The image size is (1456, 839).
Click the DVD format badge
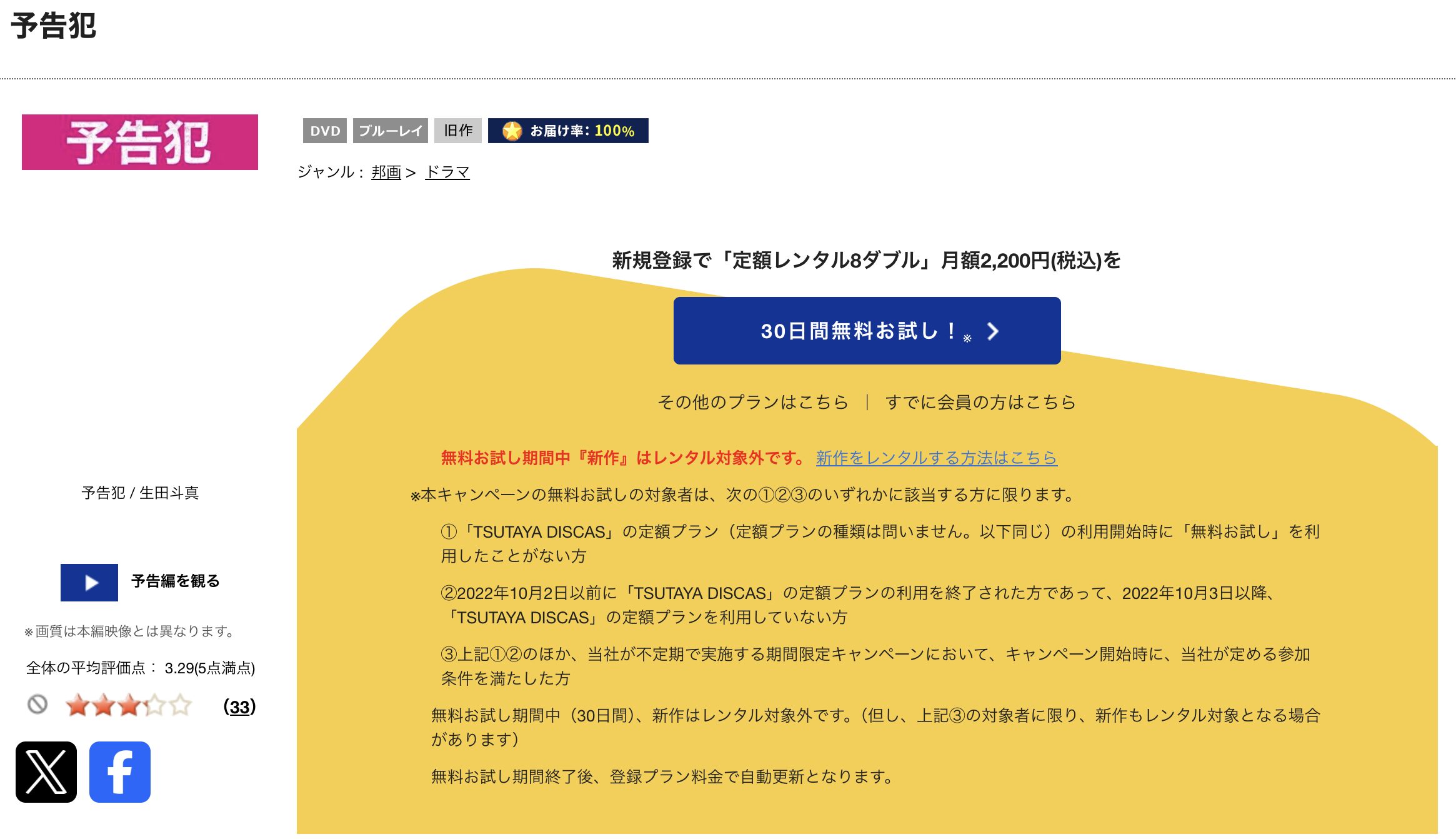coord(325,131)
